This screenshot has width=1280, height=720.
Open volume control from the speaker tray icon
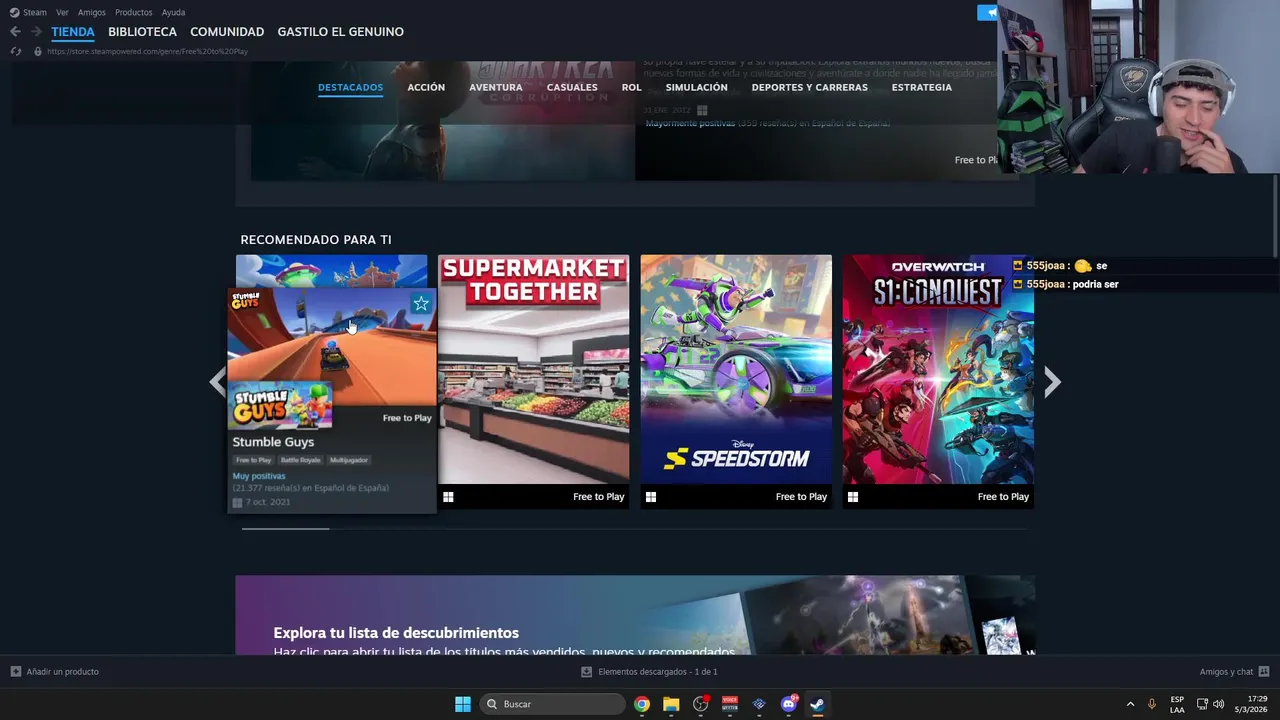pyautogui.click(x=1218, y=704)
